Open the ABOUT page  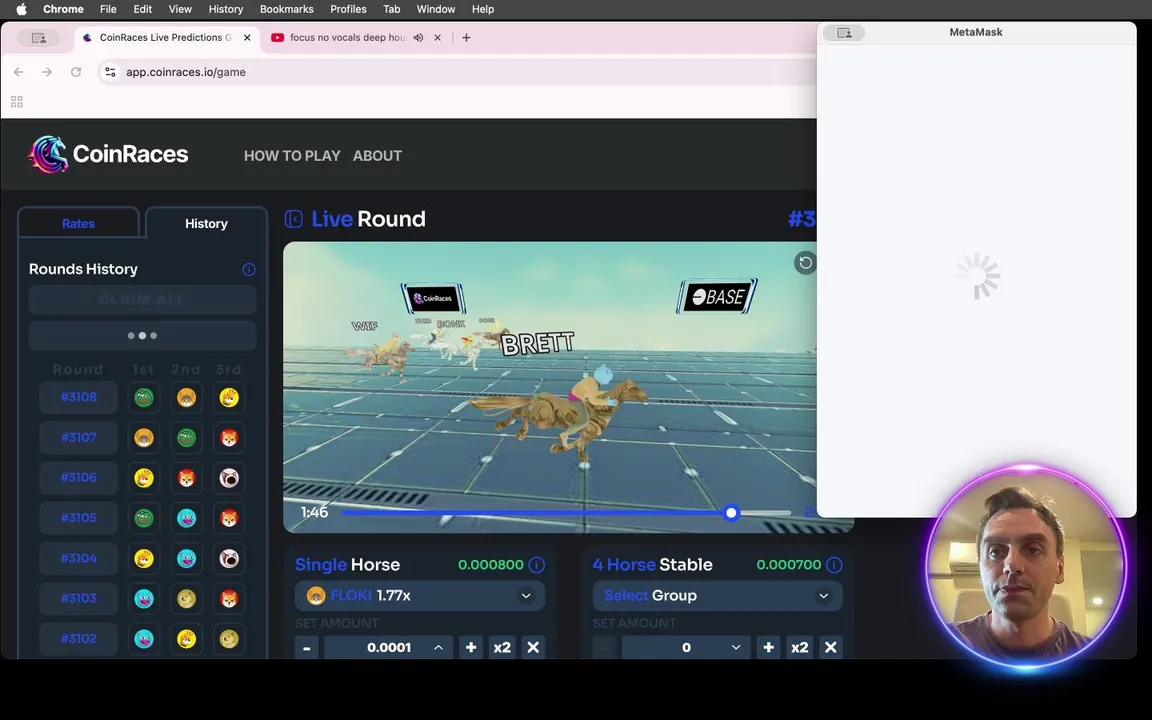click(x=377, y=156)
